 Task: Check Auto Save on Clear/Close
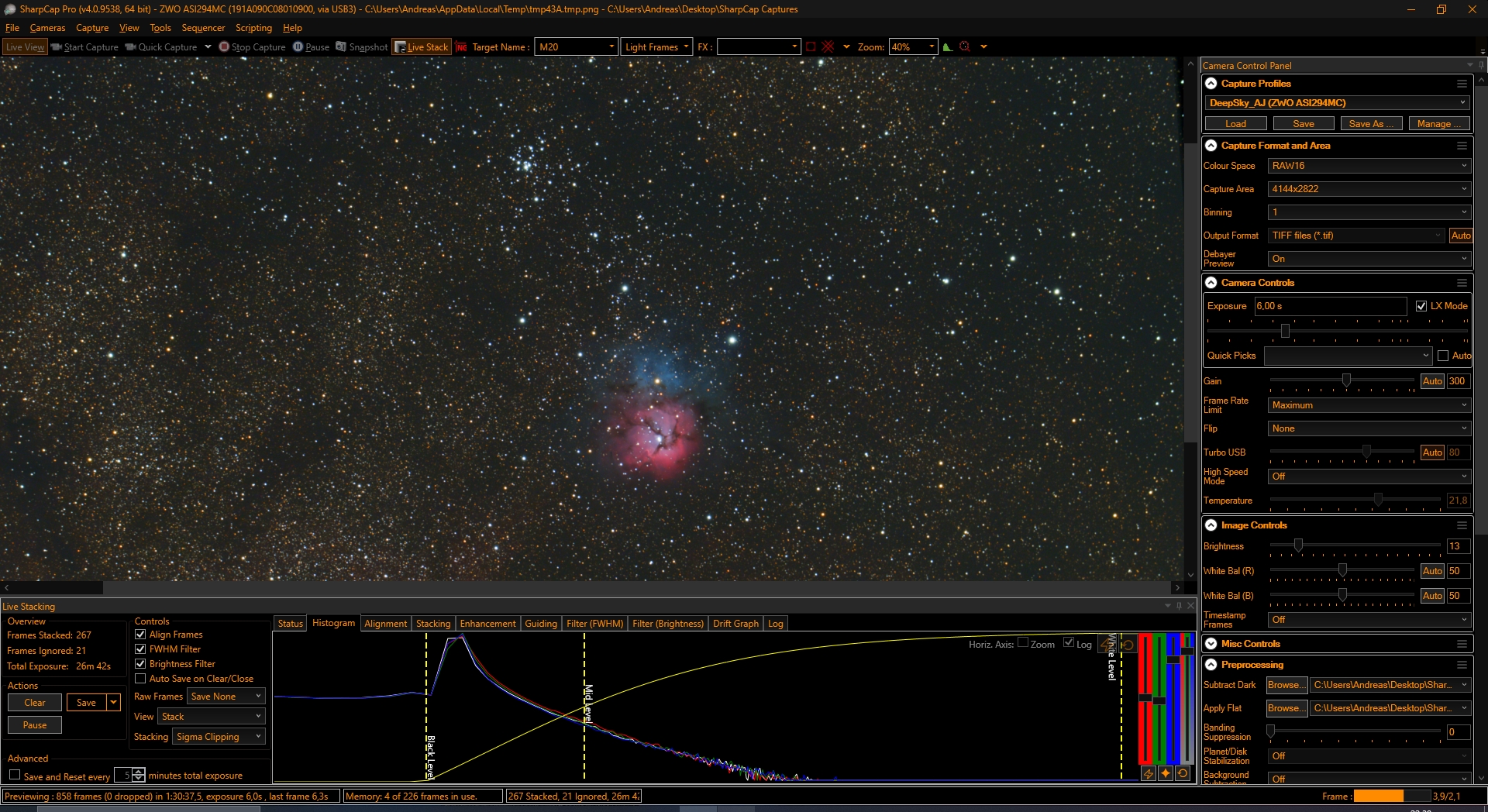140,679
